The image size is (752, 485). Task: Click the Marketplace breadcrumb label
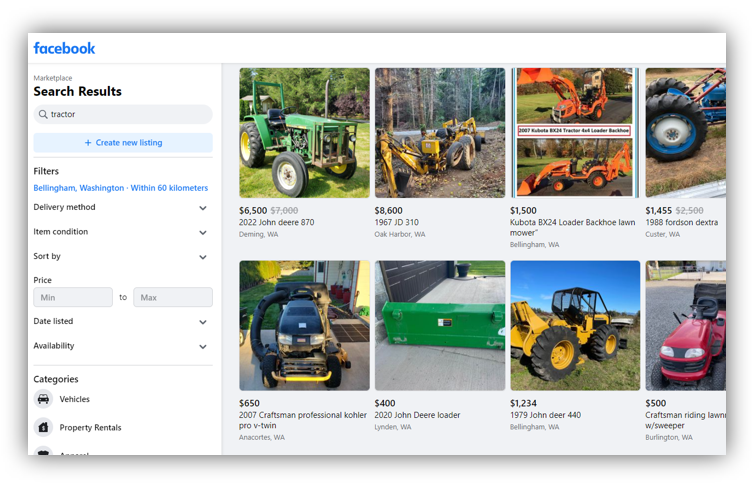coord(53,78)
